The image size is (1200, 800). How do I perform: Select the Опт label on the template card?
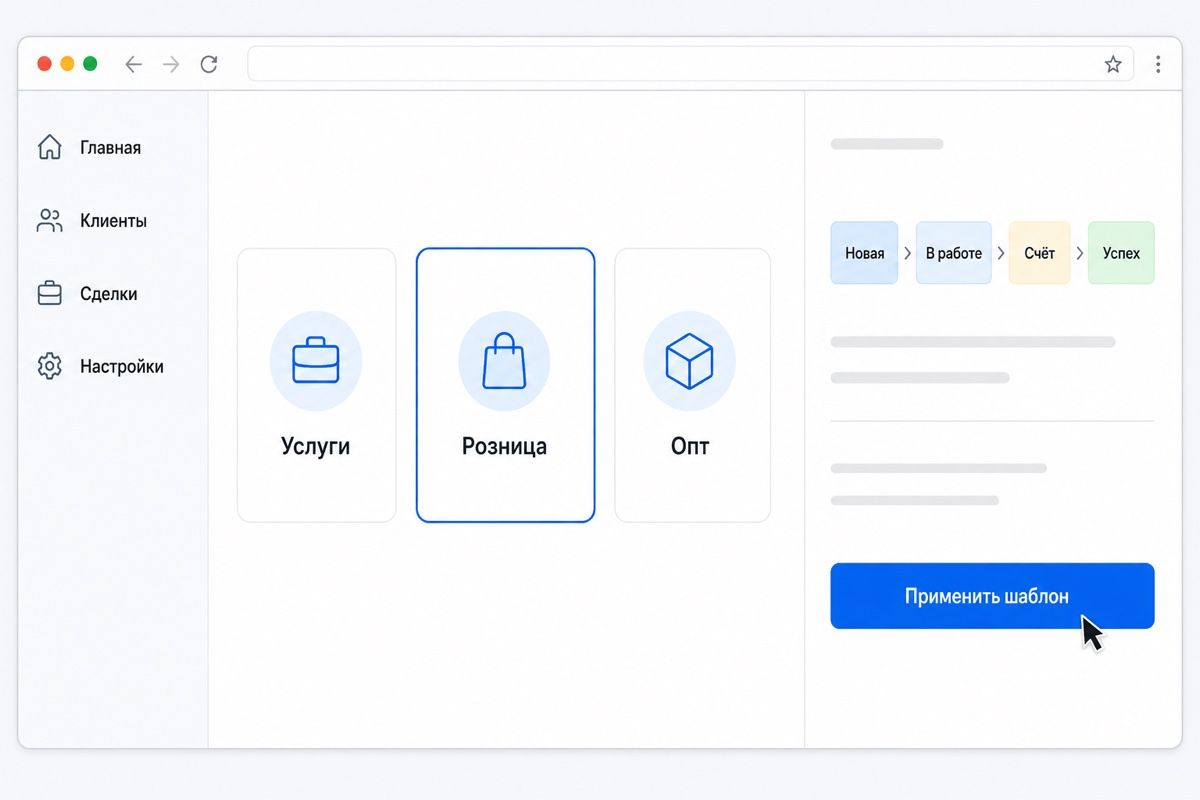(690, 446)
